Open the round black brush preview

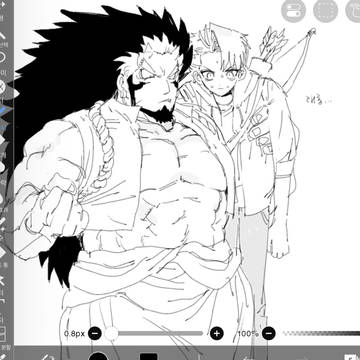click(99, 355)
